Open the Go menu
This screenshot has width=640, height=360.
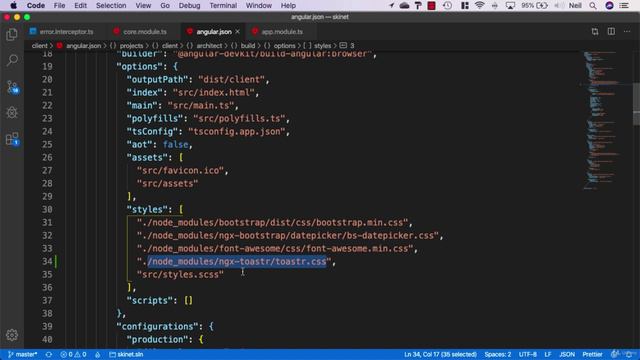click(x=165, y=5)
